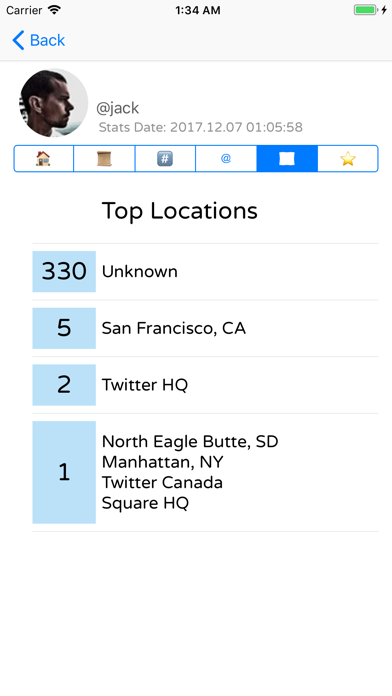Tap the Twitter HQ location row
Screen dimensions: 392x696
coord(205,384)
